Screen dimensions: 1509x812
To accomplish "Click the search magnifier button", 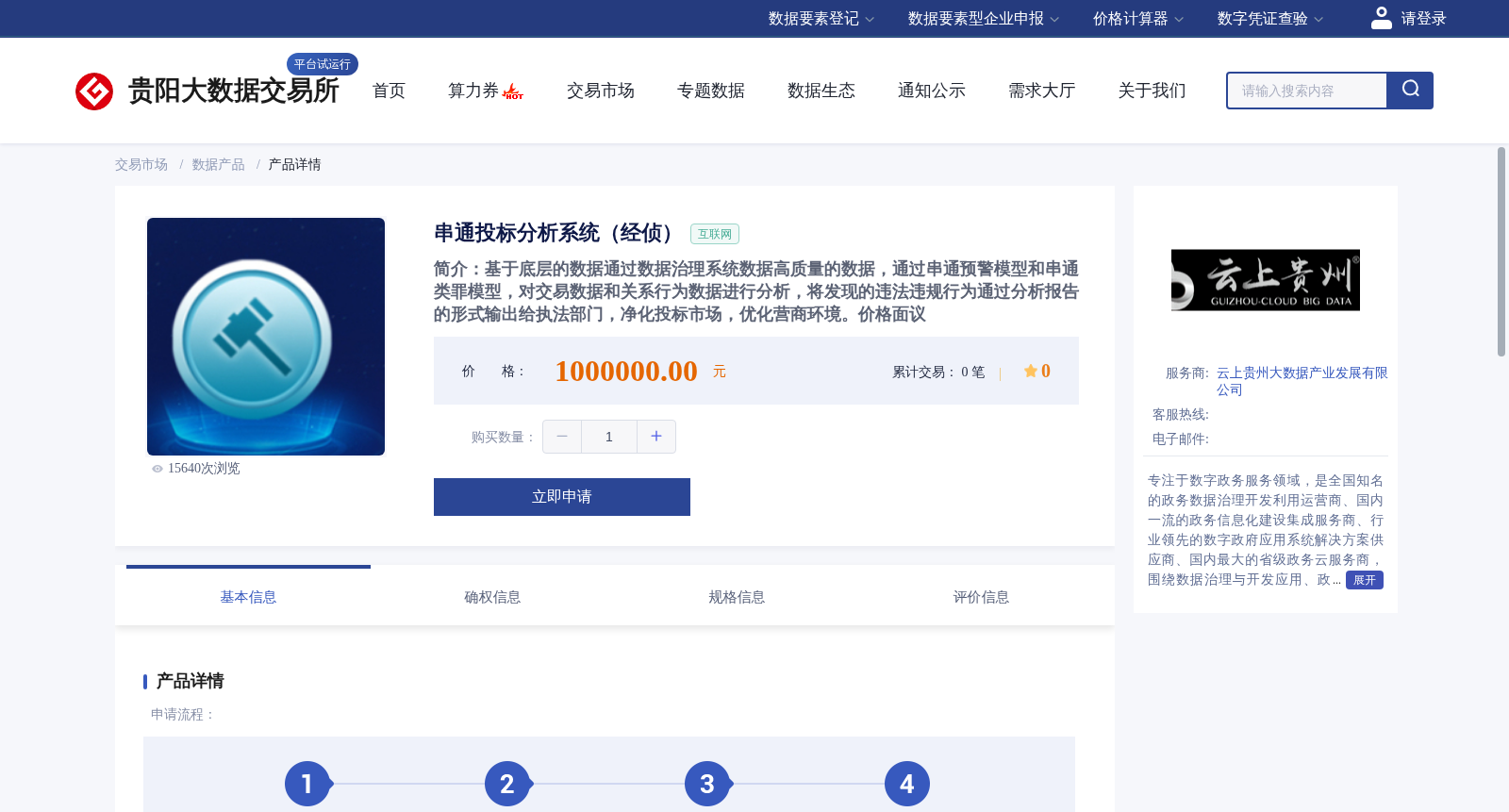I will (x=1410, y=91).
